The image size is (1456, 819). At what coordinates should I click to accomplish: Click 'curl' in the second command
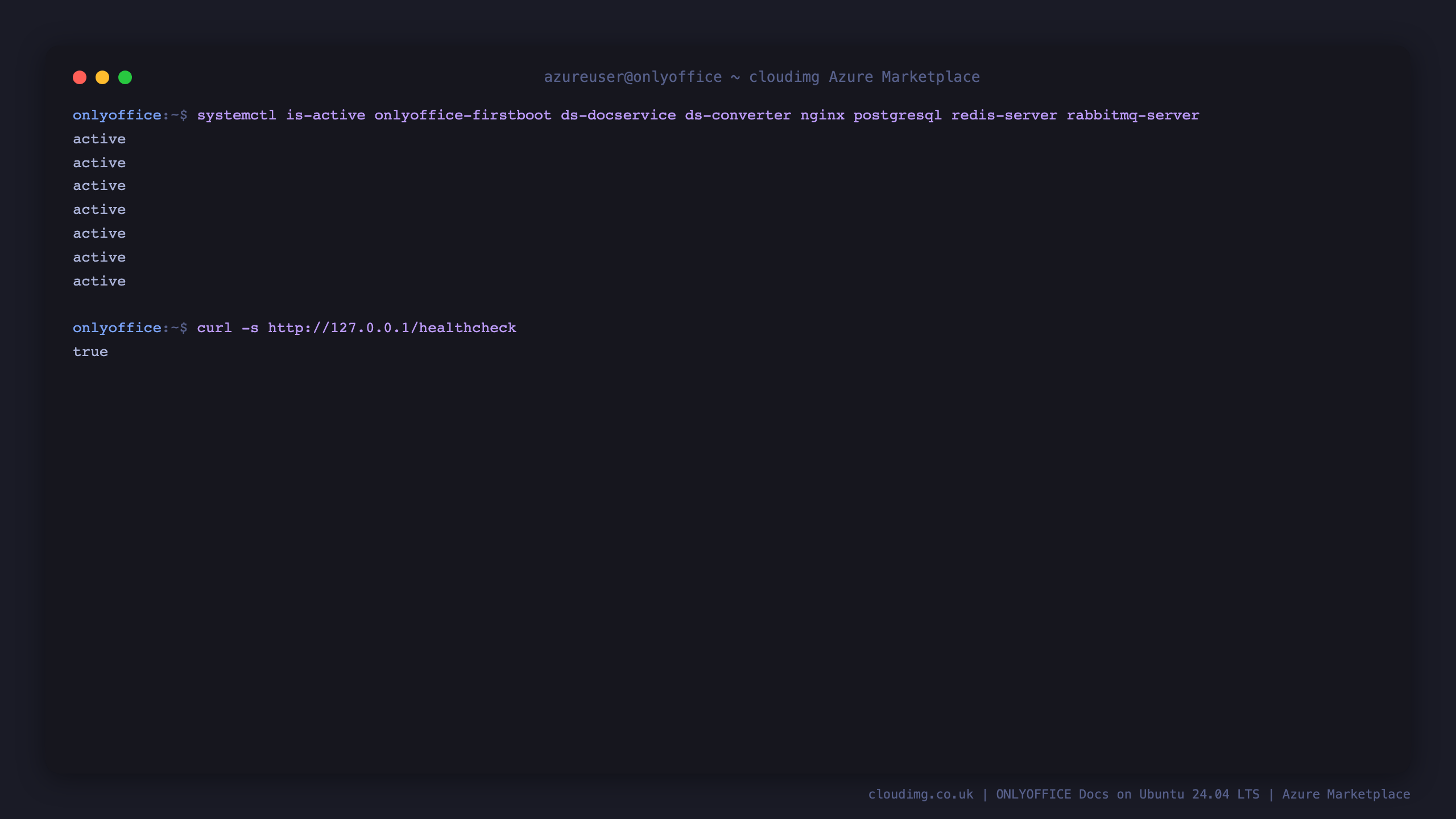pos(214,328)
